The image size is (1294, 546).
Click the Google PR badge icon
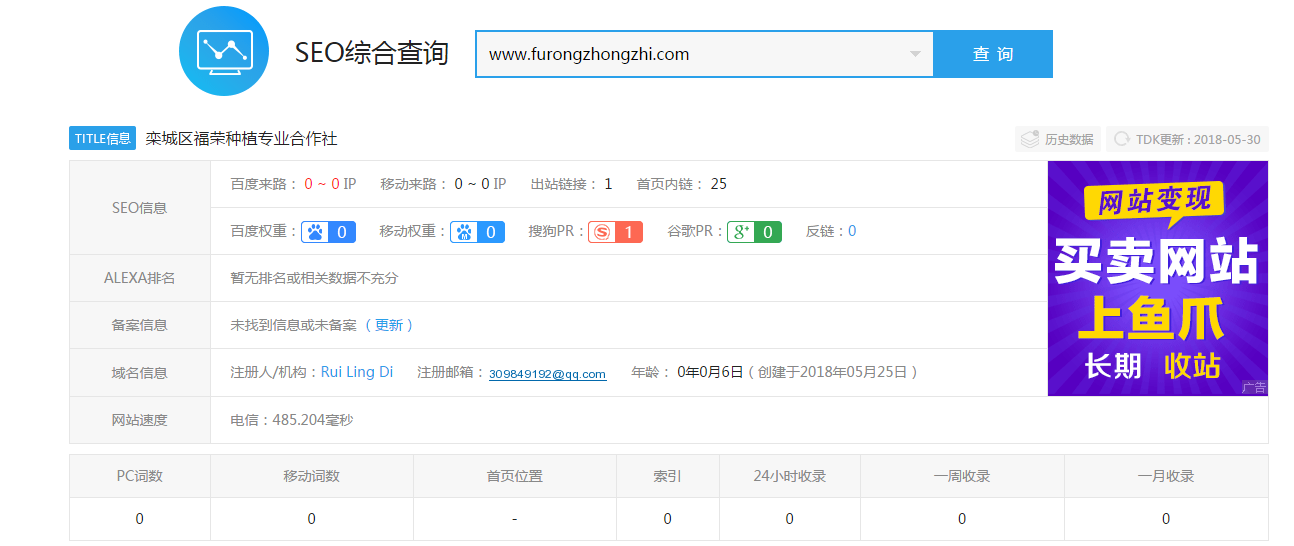pyautogui.click(x=741, y=232)
